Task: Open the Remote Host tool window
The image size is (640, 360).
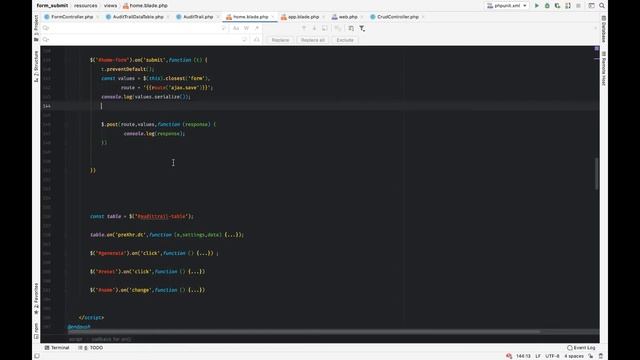Action: pos(604,68)
